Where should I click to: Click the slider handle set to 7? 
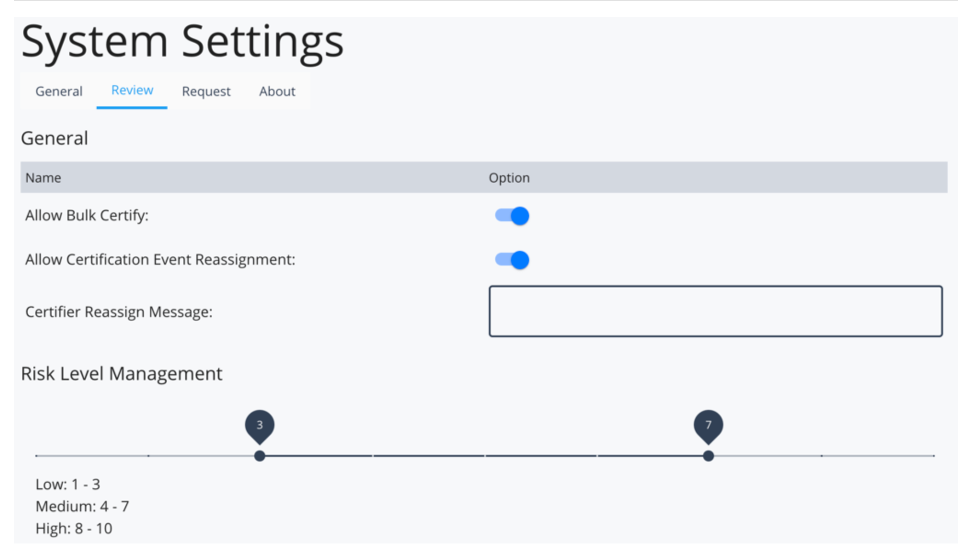pos(708,456)
